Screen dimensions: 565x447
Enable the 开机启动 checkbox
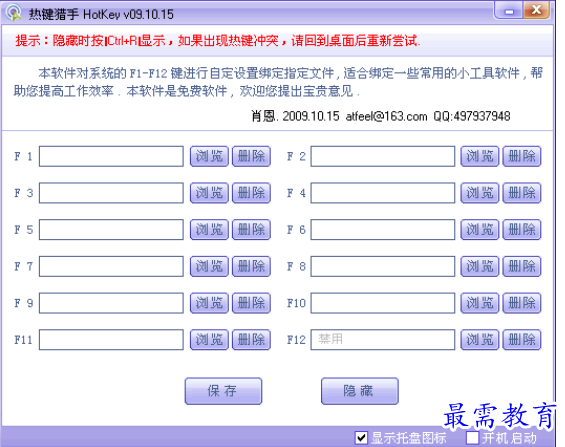[472, 438]
